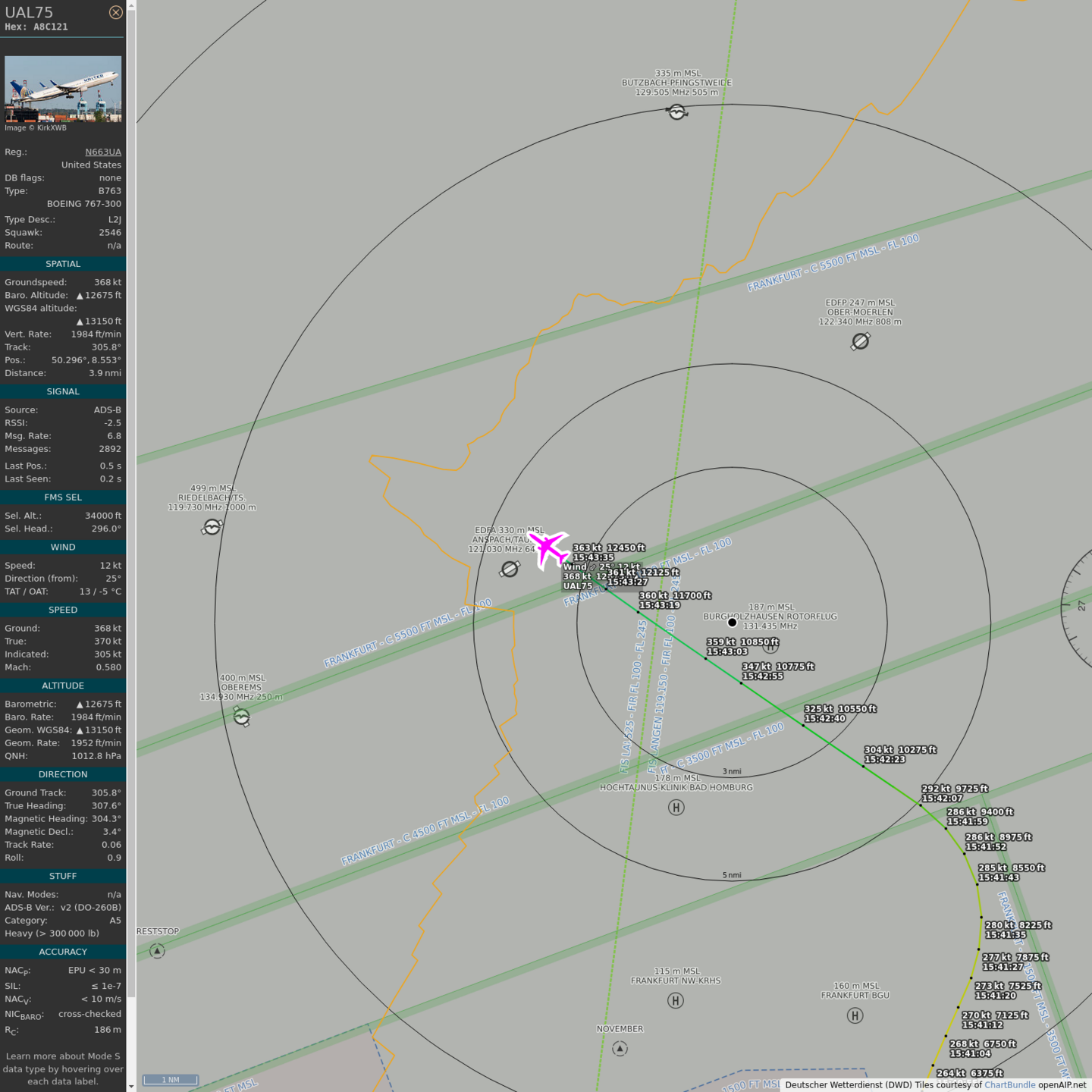Click the NOVEMBER reporting point triangle
Viewport: 1092px width, 1092px height.
[x=620, y=1049]
